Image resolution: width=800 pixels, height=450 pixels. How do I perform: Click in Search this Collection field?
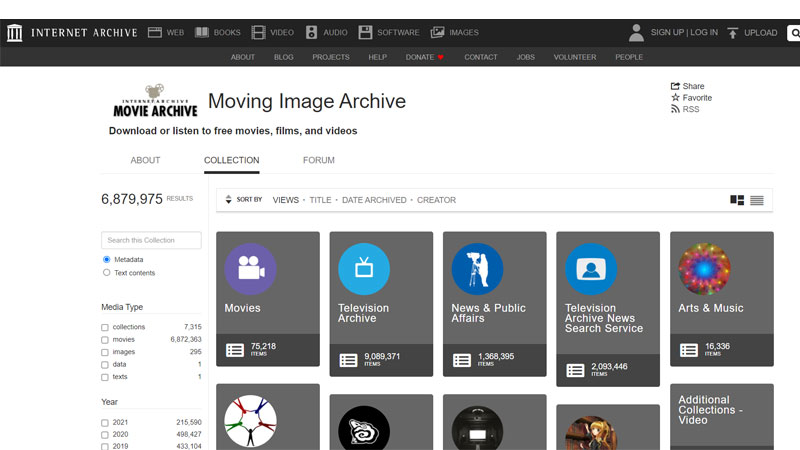point(151,240)
